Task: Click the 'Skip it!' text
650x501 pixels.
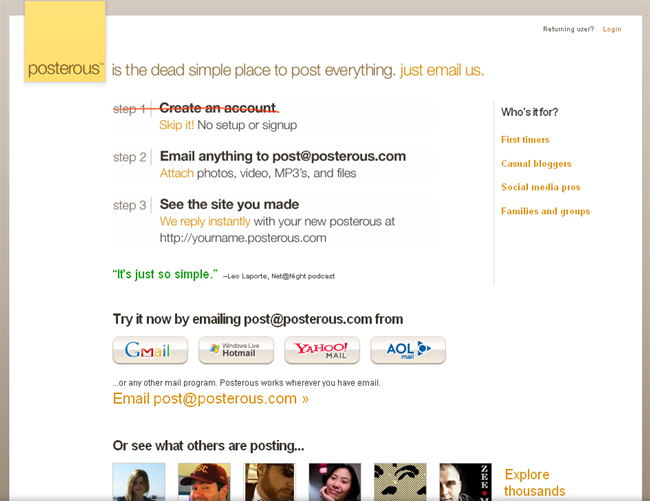Action: (x=177, y=125)
